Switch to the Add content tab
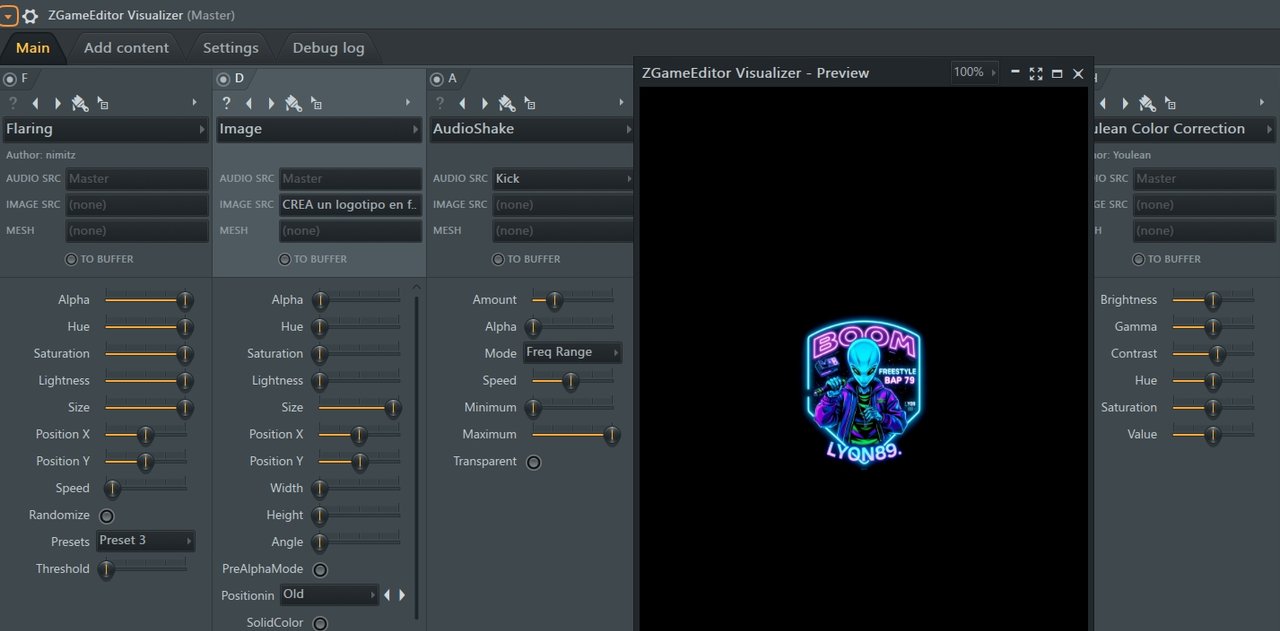Image resolution: width=1280 pixels, height=631 pixels. [126, 48]
